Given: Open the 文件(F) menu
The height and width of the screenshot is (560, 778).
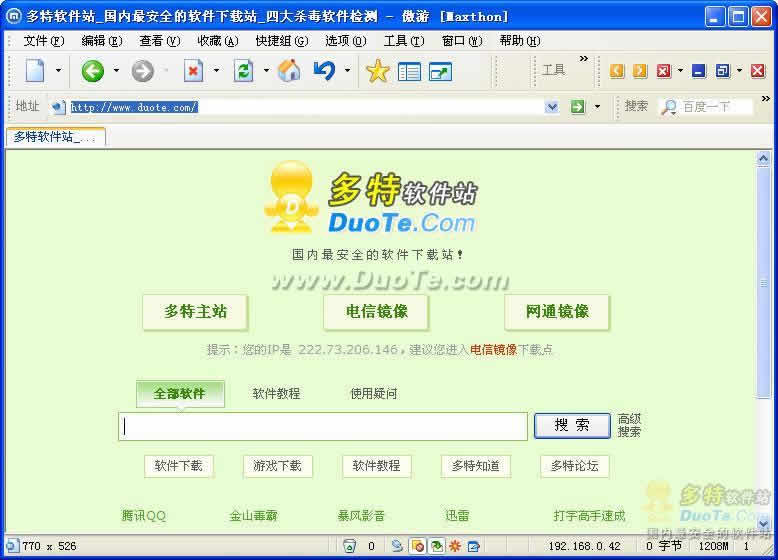Looking at the screenshot, I should tap(44, 41).
